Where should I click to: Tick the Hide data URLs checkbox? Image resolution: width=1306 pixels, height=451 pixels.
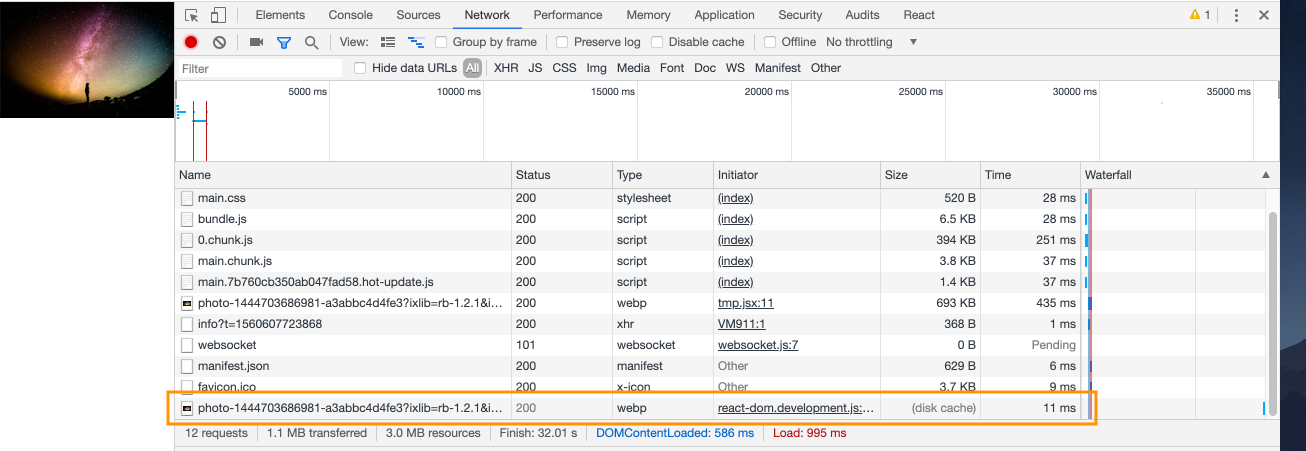click(361, 68)
